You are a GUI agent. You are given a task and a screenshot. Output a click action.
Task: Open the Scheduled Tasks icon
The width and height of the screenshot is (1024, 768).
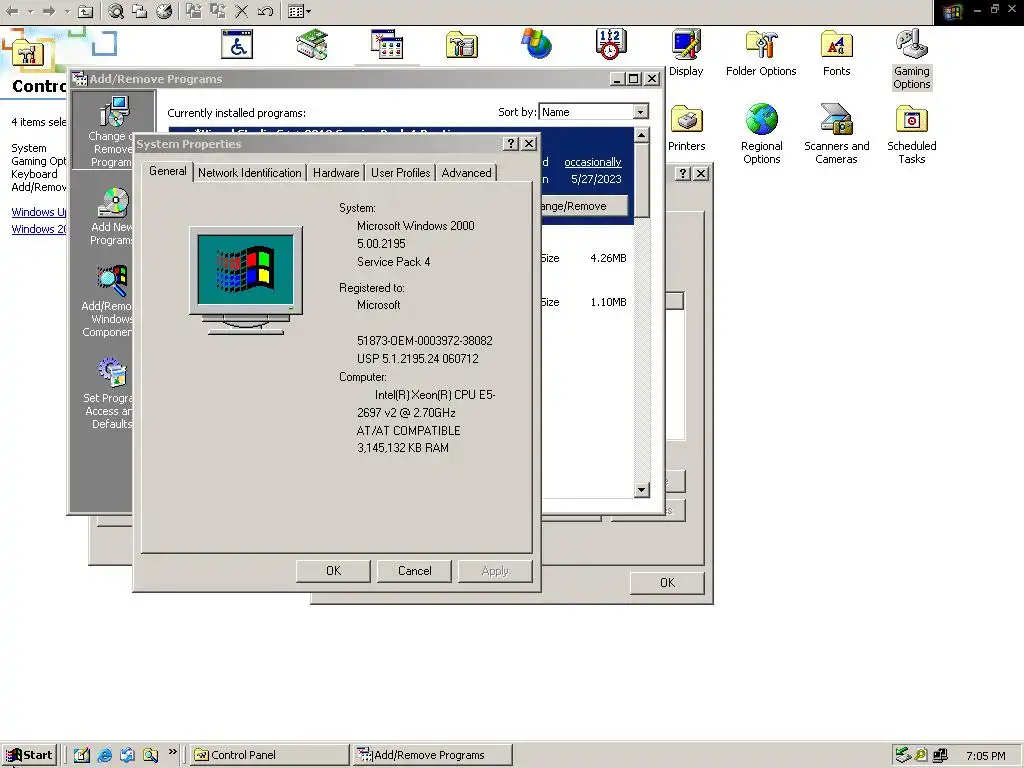pos(912,135)
